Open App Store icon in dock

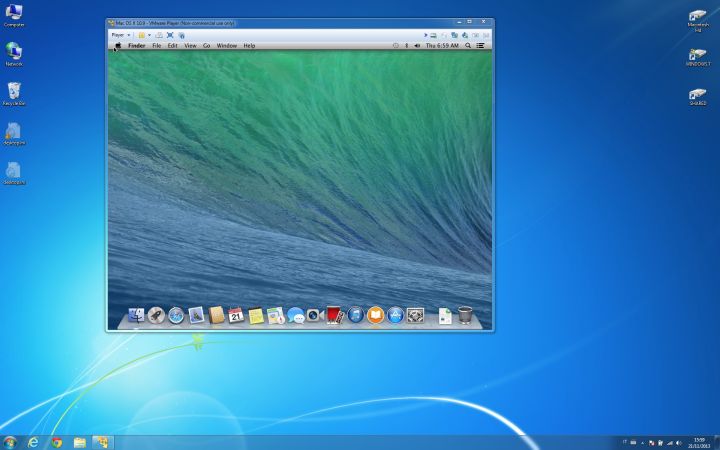(395, 315)
